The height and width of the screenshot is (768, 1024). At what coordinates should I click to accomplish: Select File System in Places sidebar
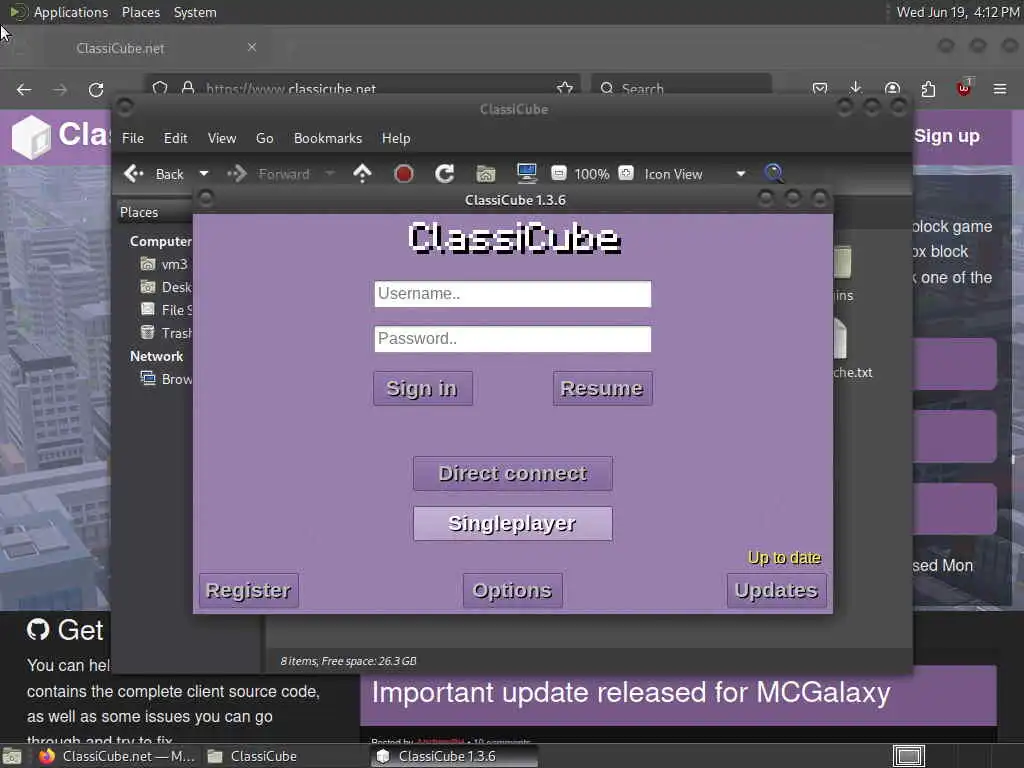(x=166, y=310)
